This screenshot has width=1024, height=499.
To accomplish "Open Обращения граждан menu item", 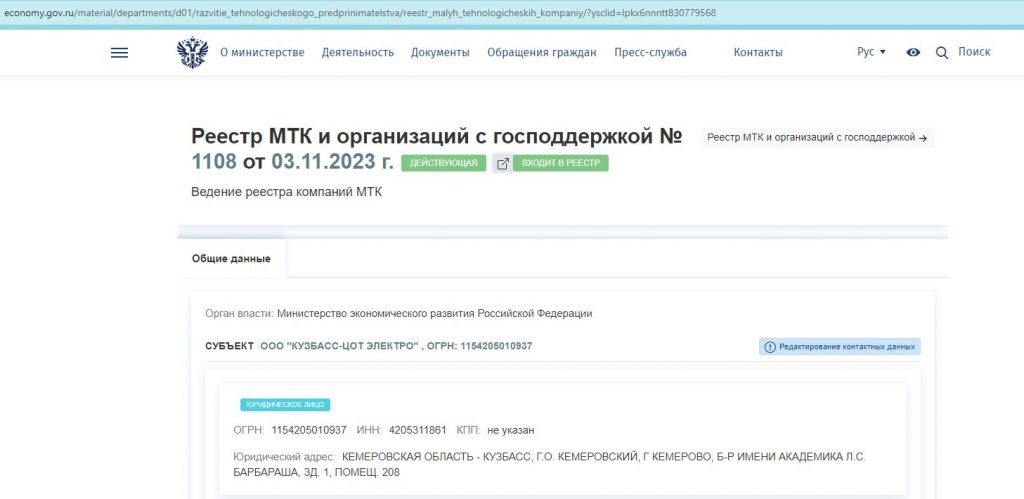I will (x=541, y=53).
